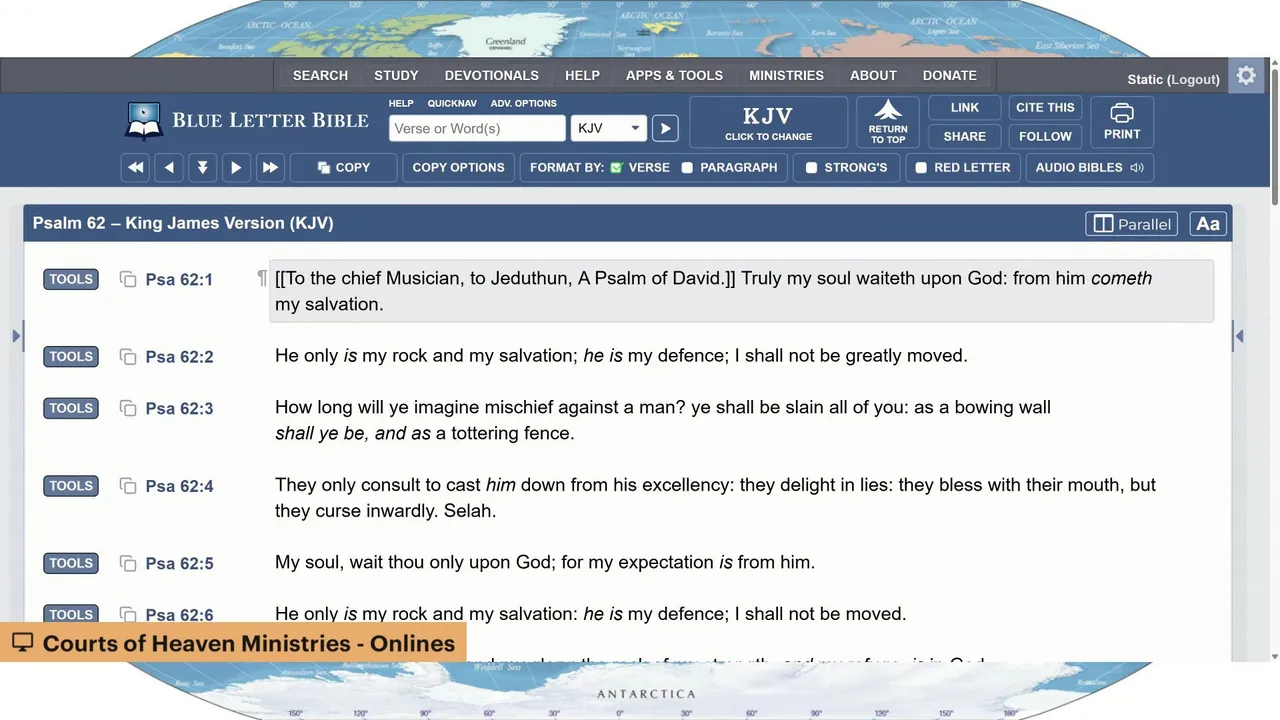
Task: Jump to bottom with the down-arrows icon
Action: tap(203, 168)
